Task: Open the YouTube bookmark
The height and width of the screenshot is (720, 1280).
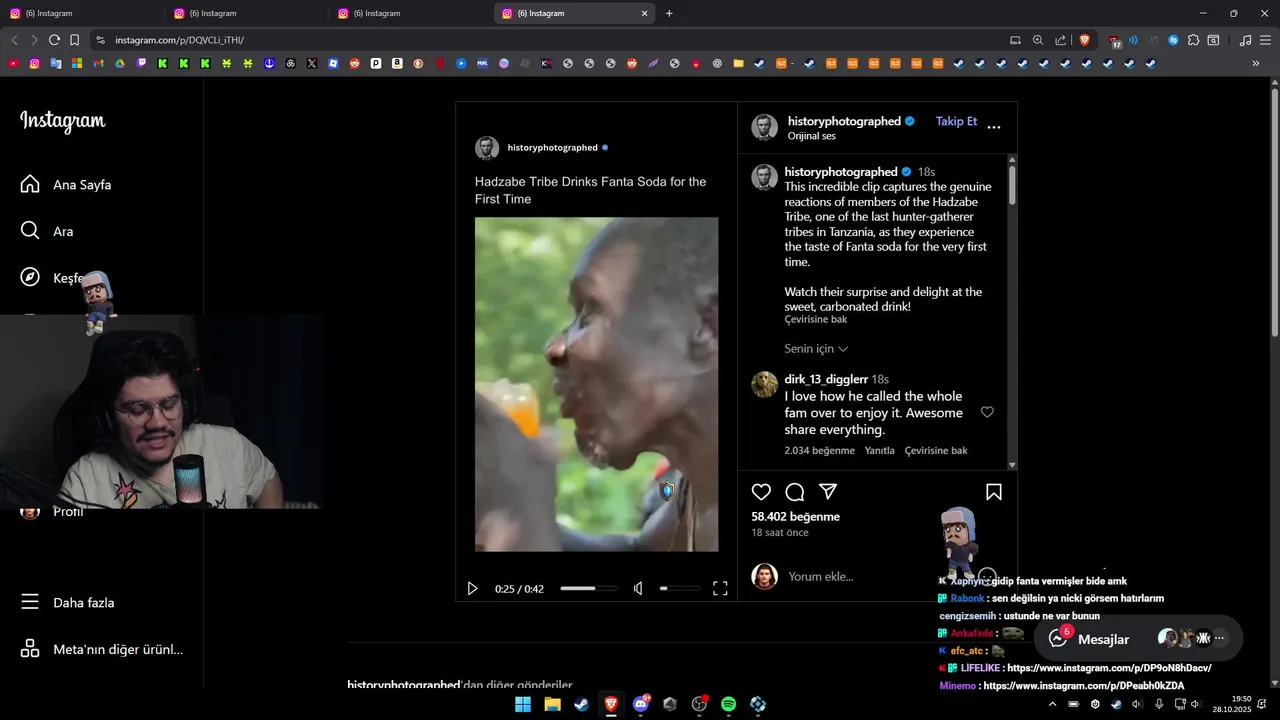Action: tap(13, 63)
